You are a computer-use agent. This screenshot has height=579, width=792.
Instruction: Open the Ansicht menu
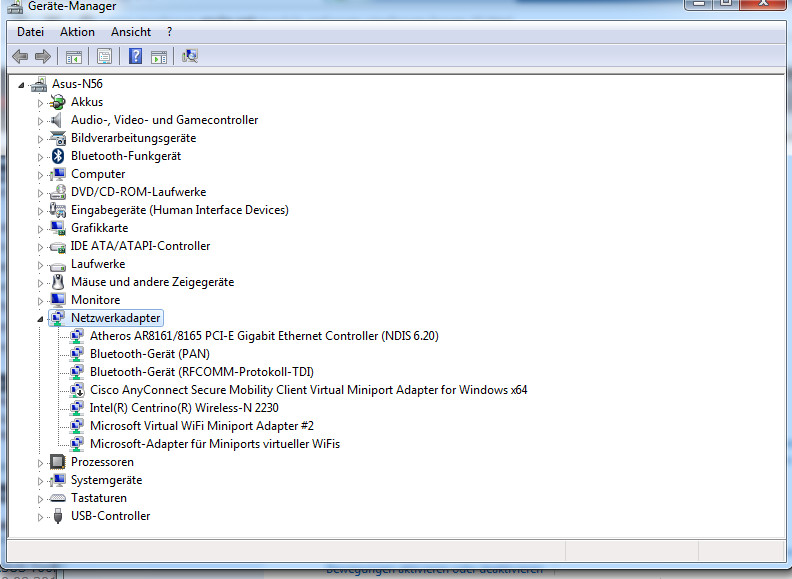click(x=131, y=32)
